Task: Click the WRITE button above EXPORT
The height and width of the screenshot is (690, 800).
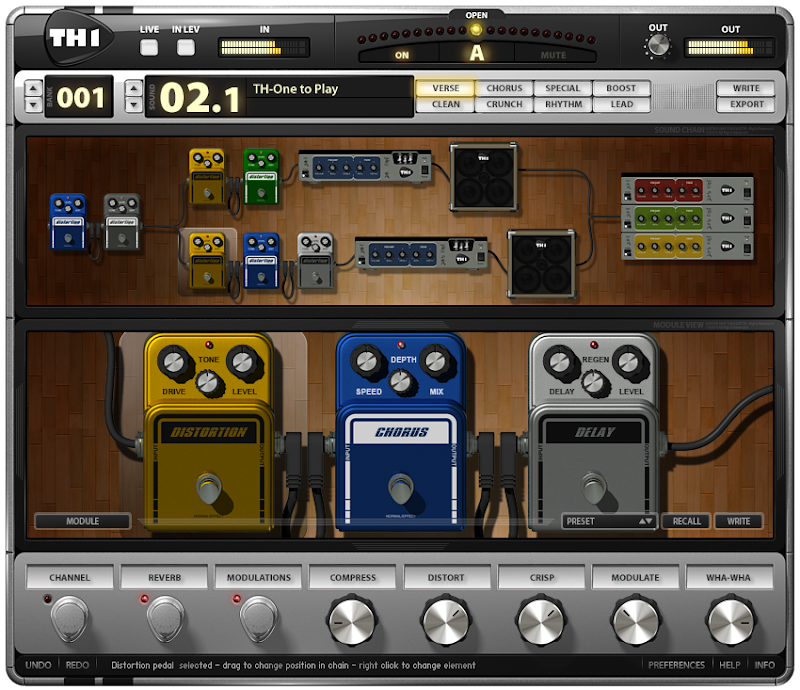Action: point(746,88)
